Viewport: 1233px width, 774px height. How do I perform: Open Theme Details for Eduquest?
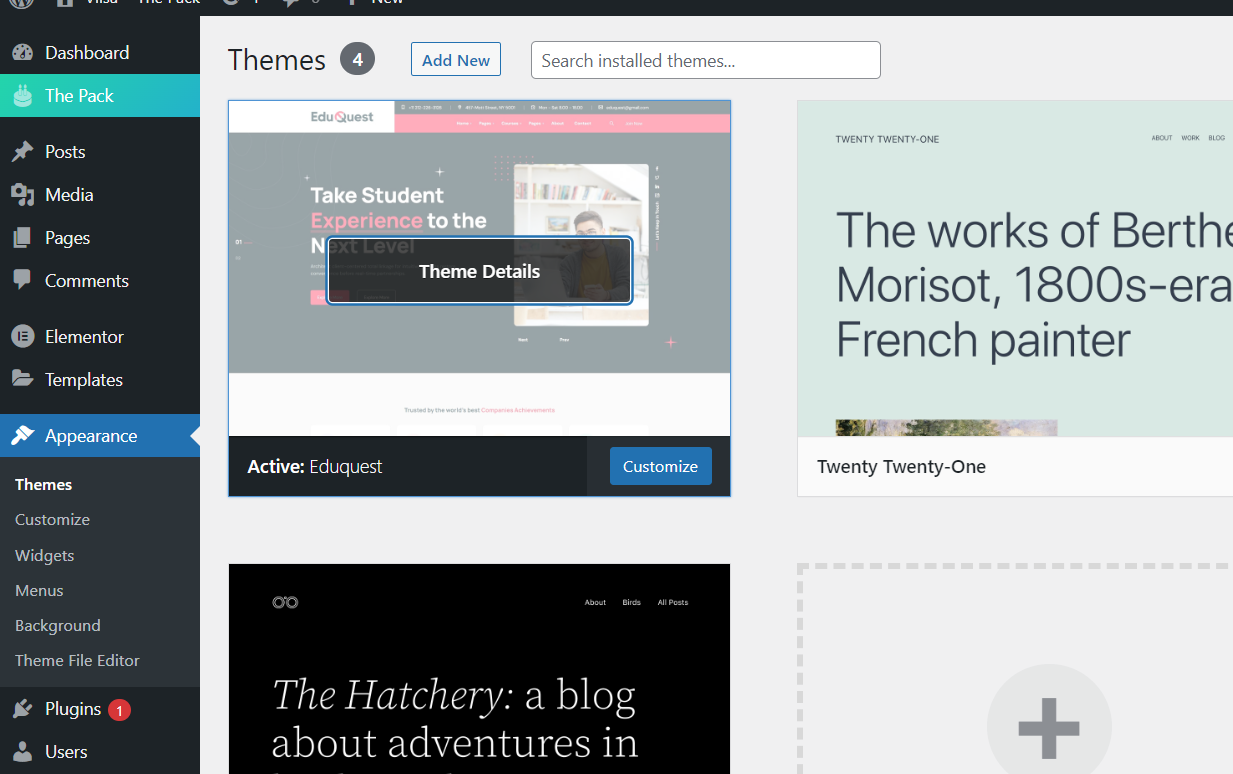(x=479, y=271)
